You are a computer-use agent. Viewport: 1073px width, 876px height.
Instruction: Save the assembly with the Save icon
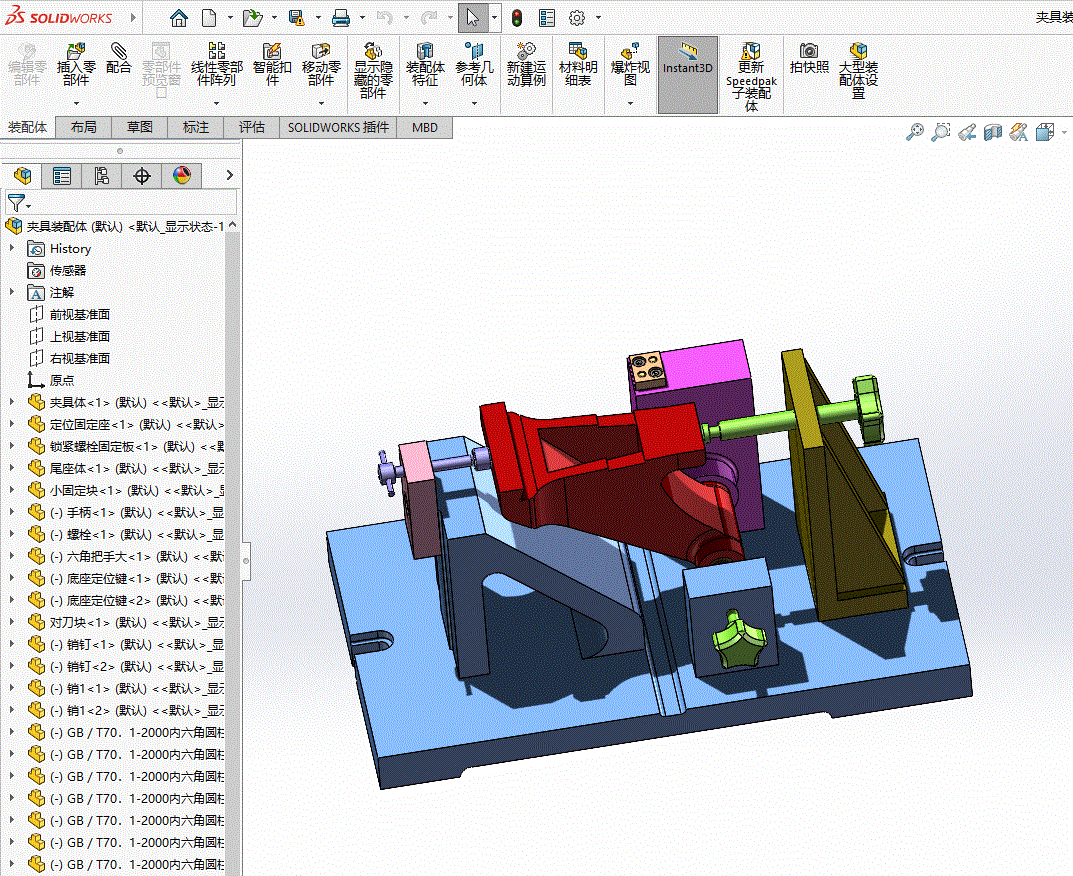coord(296,18)
